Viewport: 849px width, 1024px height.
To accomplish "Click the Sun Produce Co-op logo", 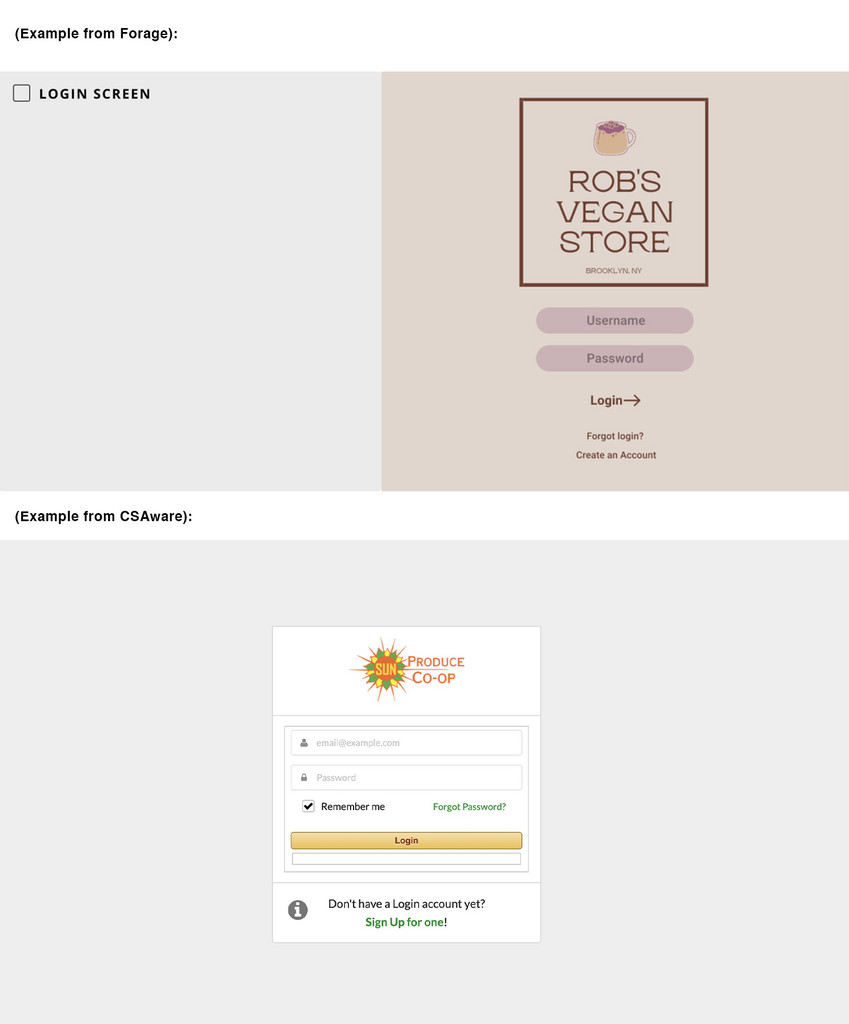I will [x=407, y=669].
